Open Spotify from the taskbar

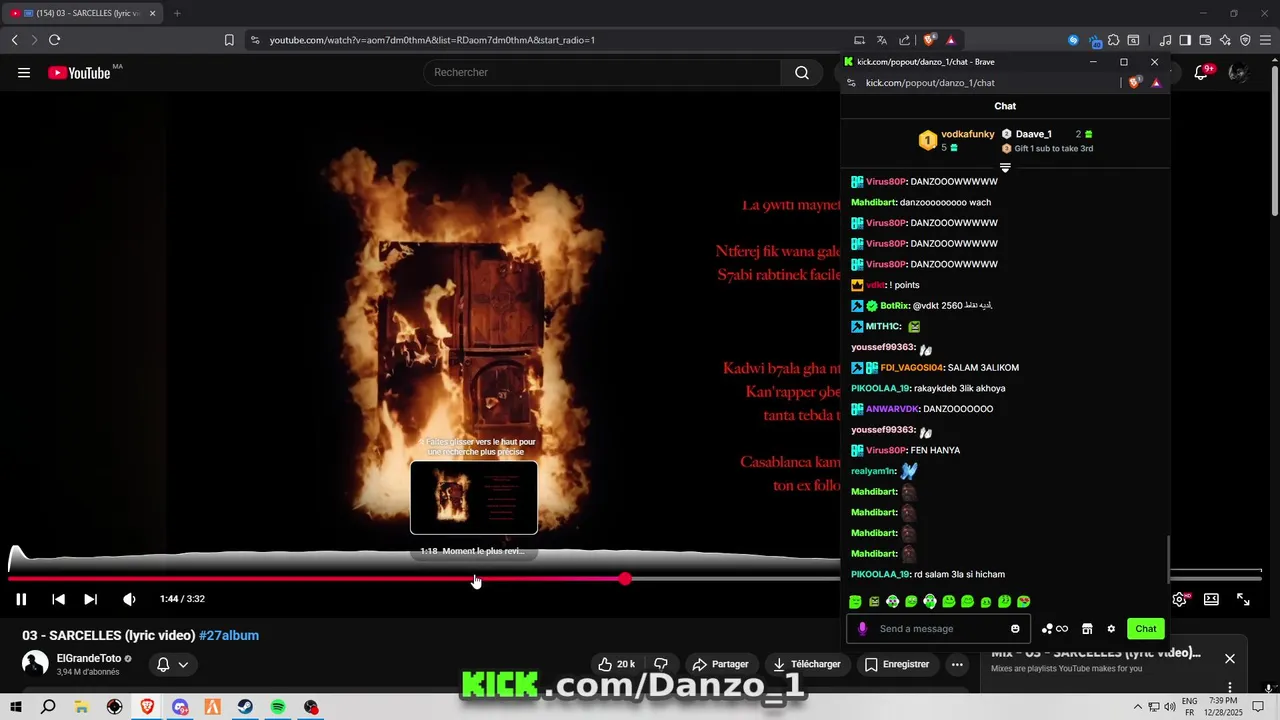pos(278,707)
